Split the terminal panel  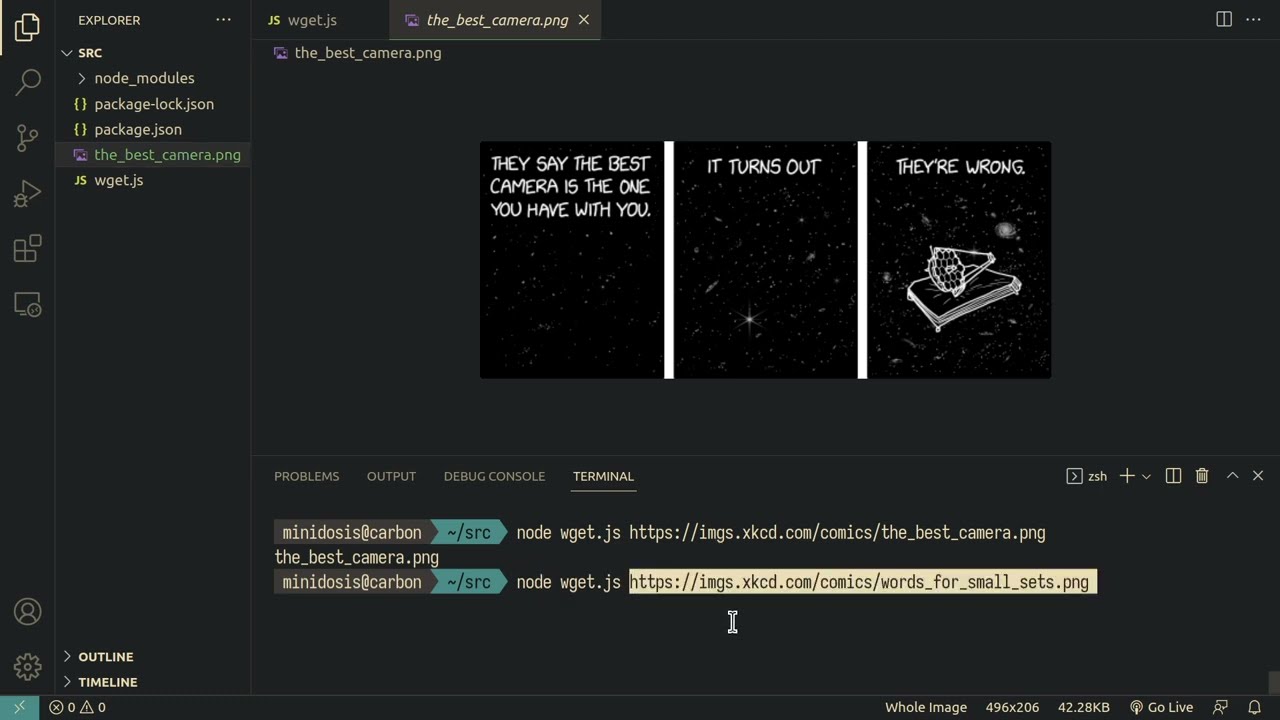point(1174,476)
